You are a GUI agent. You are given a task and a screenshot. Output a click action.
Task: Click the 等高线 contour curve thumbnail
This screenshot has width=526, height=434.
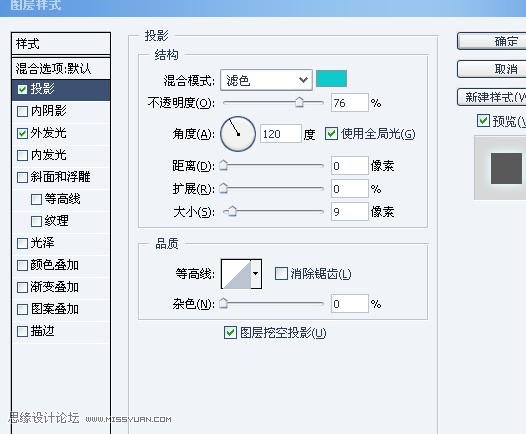click(x=236, y=274)
